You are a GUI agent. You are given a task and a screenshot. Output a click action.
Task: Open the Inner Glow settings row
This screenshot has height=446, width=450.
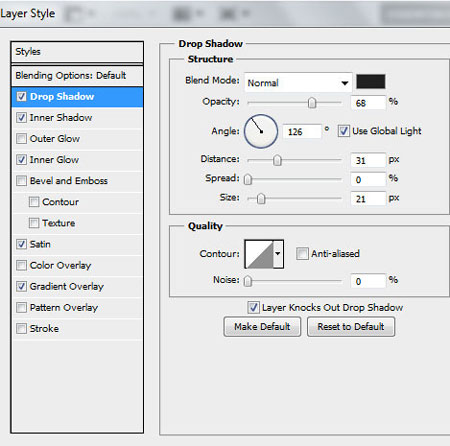click(x=77, y=160)
